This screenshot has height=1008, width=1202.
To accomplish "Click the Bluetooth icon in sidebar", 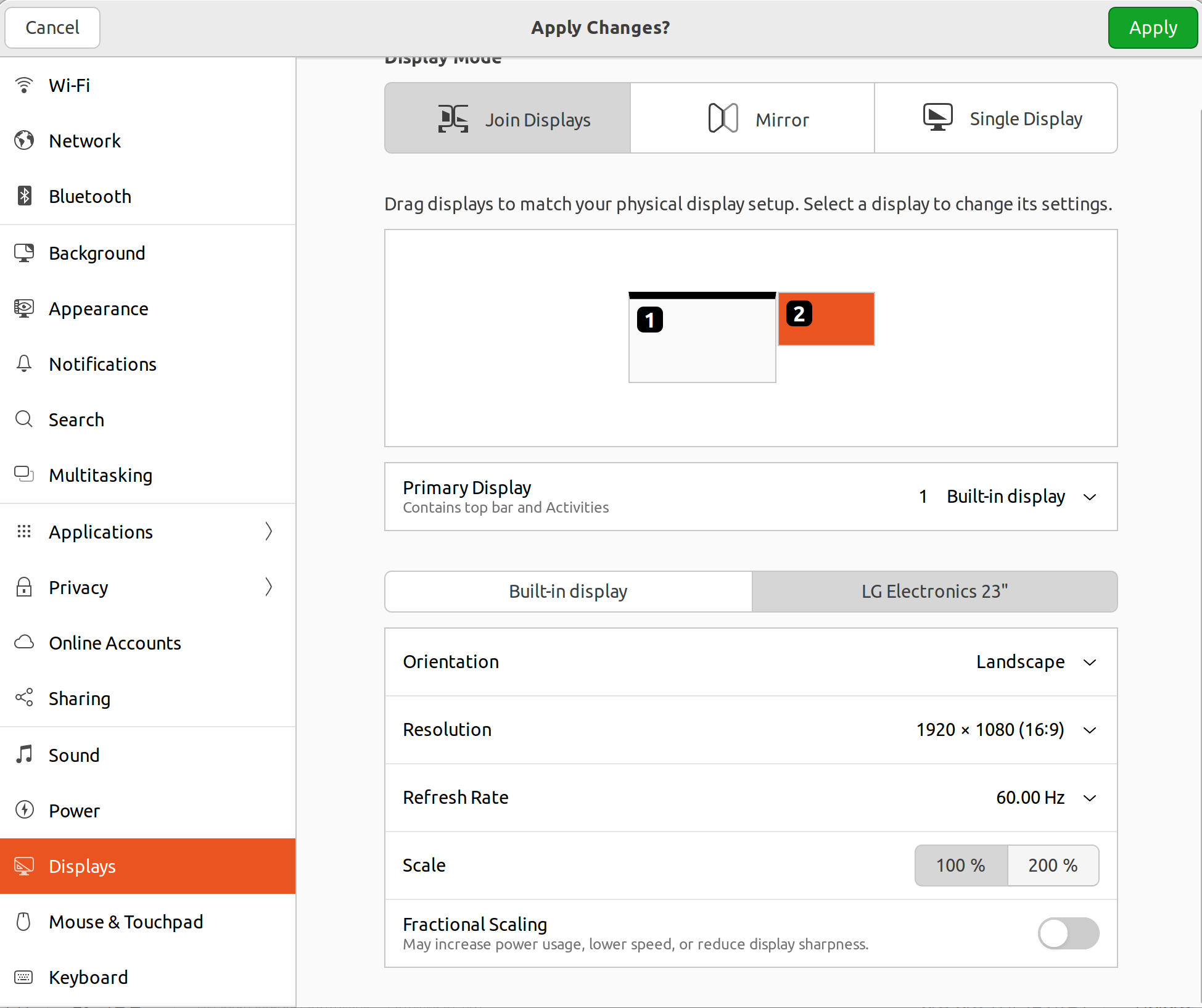I will click(x=24, y=196).
